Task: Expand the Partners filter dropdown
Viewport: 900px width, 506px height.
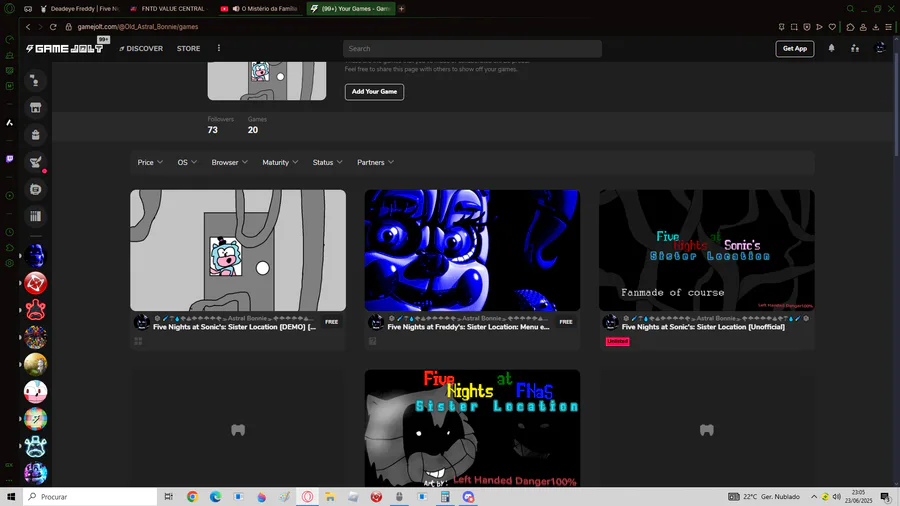Action: [375, 162]
